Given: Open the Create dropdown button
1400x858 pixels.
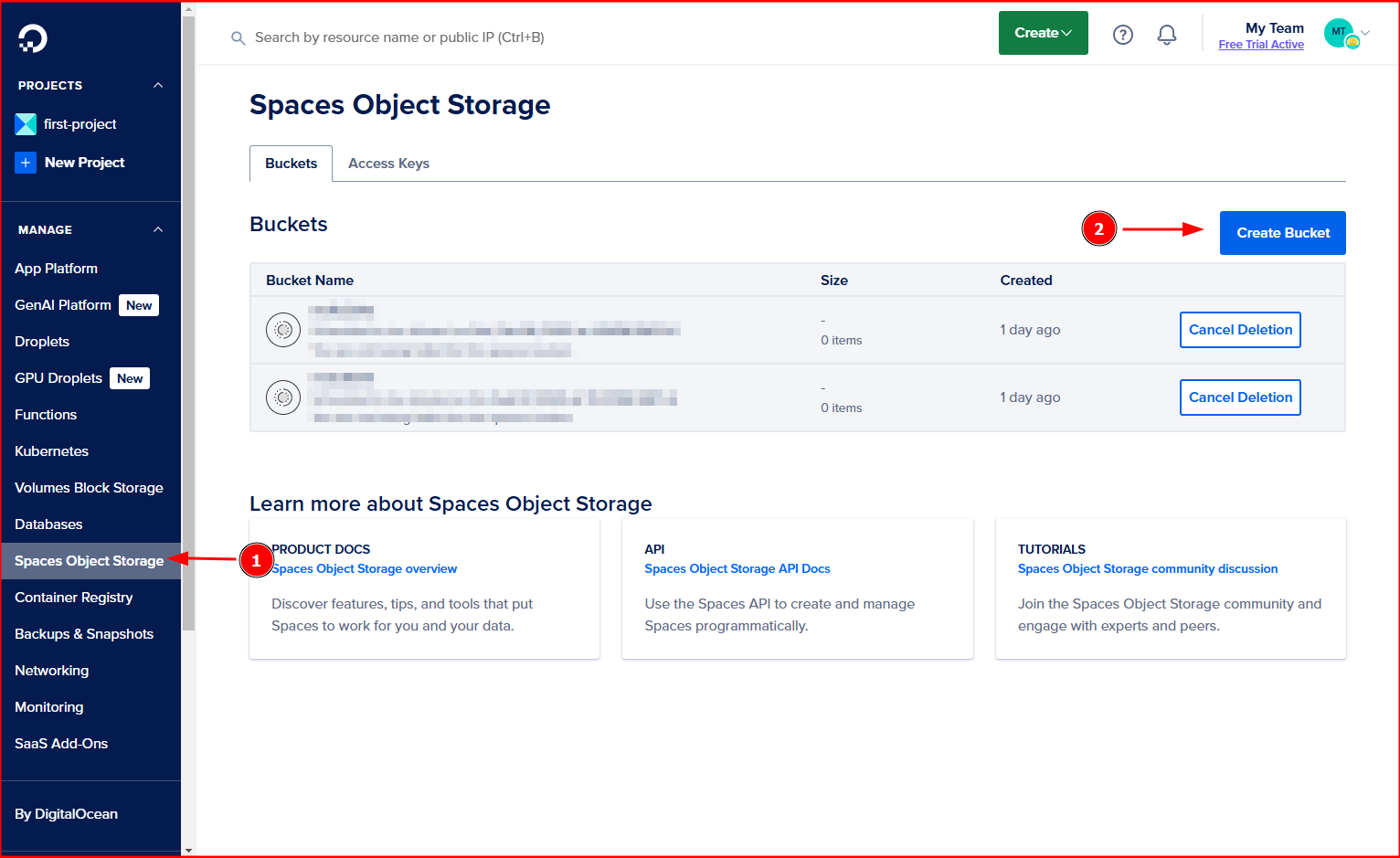Looking at the screenshot, I should [x=1044, y=33].
